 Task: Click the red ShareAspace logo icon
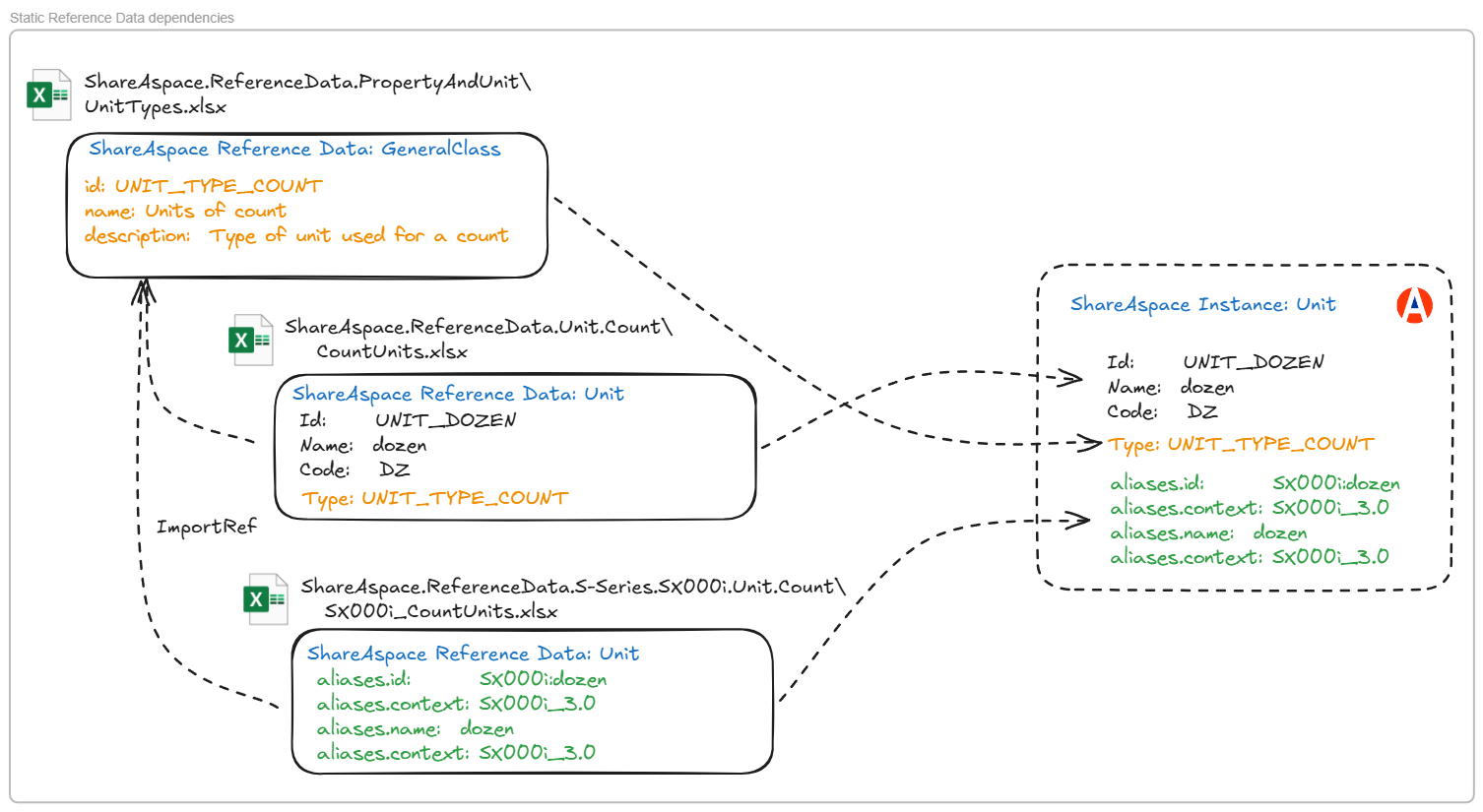[1414, 305]
